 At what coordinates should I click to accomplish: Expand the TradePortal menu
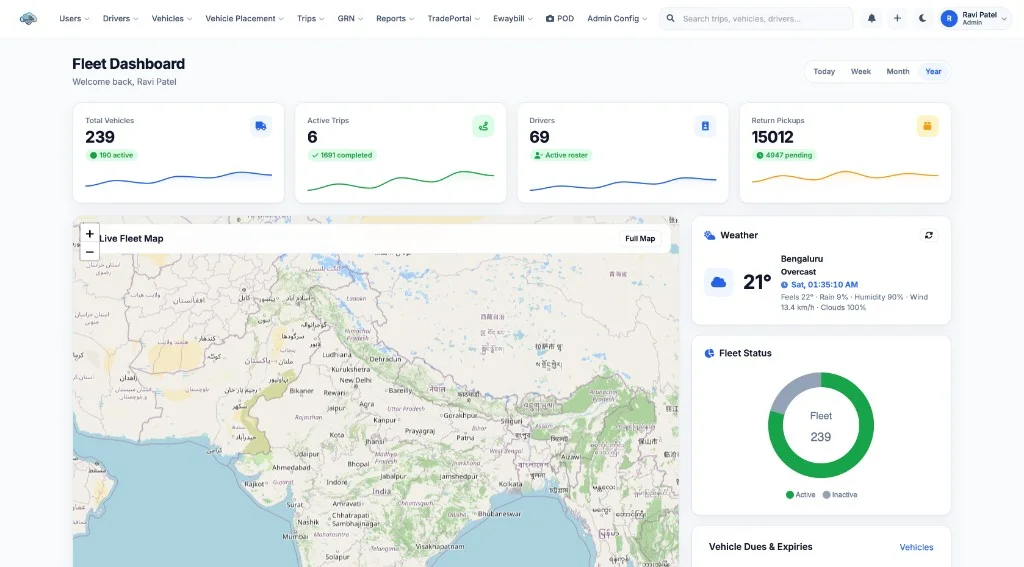tap(453, 18)
